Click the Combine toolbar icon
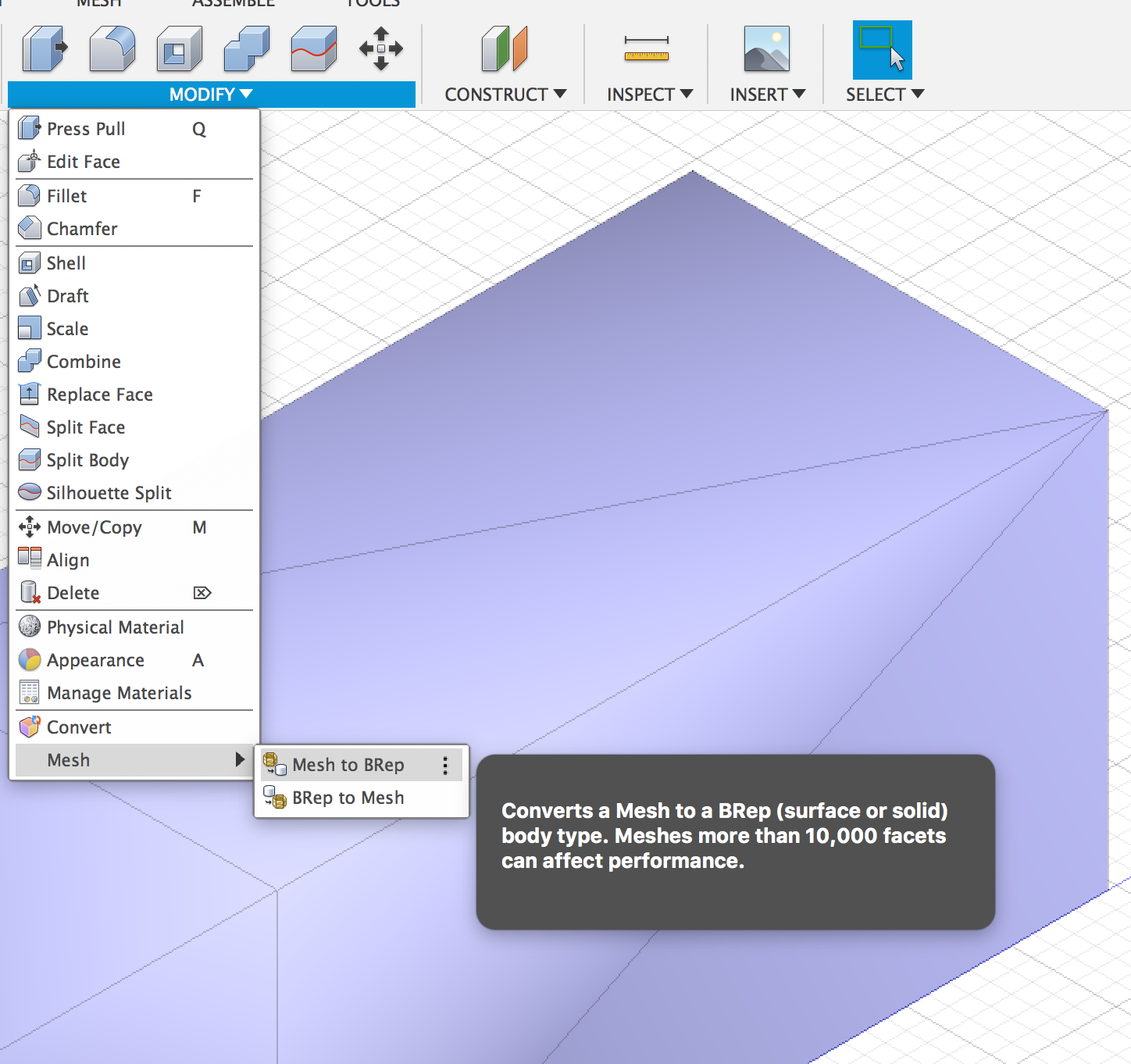Screen dimensions: 1131x1064 246,47
